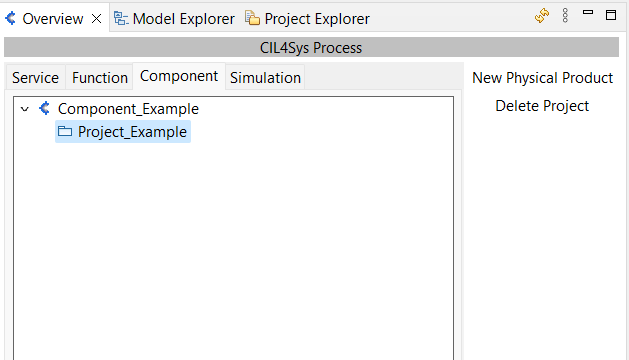The image size is (629, 360).
Task: Click the Project Explorer folder icon
Action: point(252,18)
